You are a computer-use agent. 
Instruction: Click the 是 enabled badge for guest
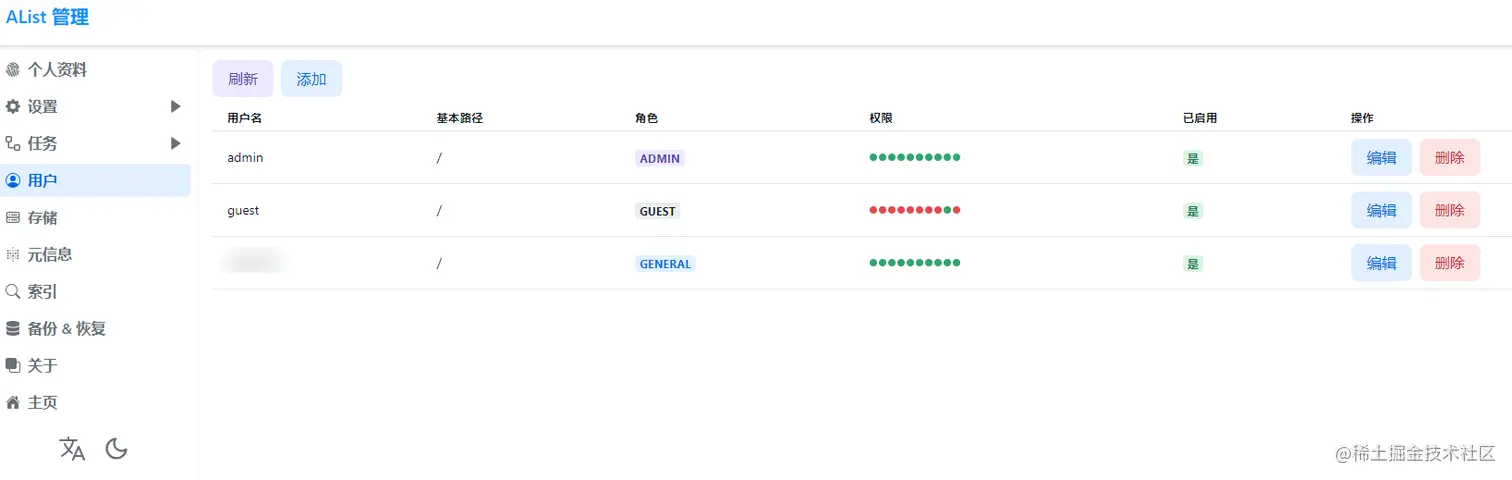click(x=1193, y=211)
